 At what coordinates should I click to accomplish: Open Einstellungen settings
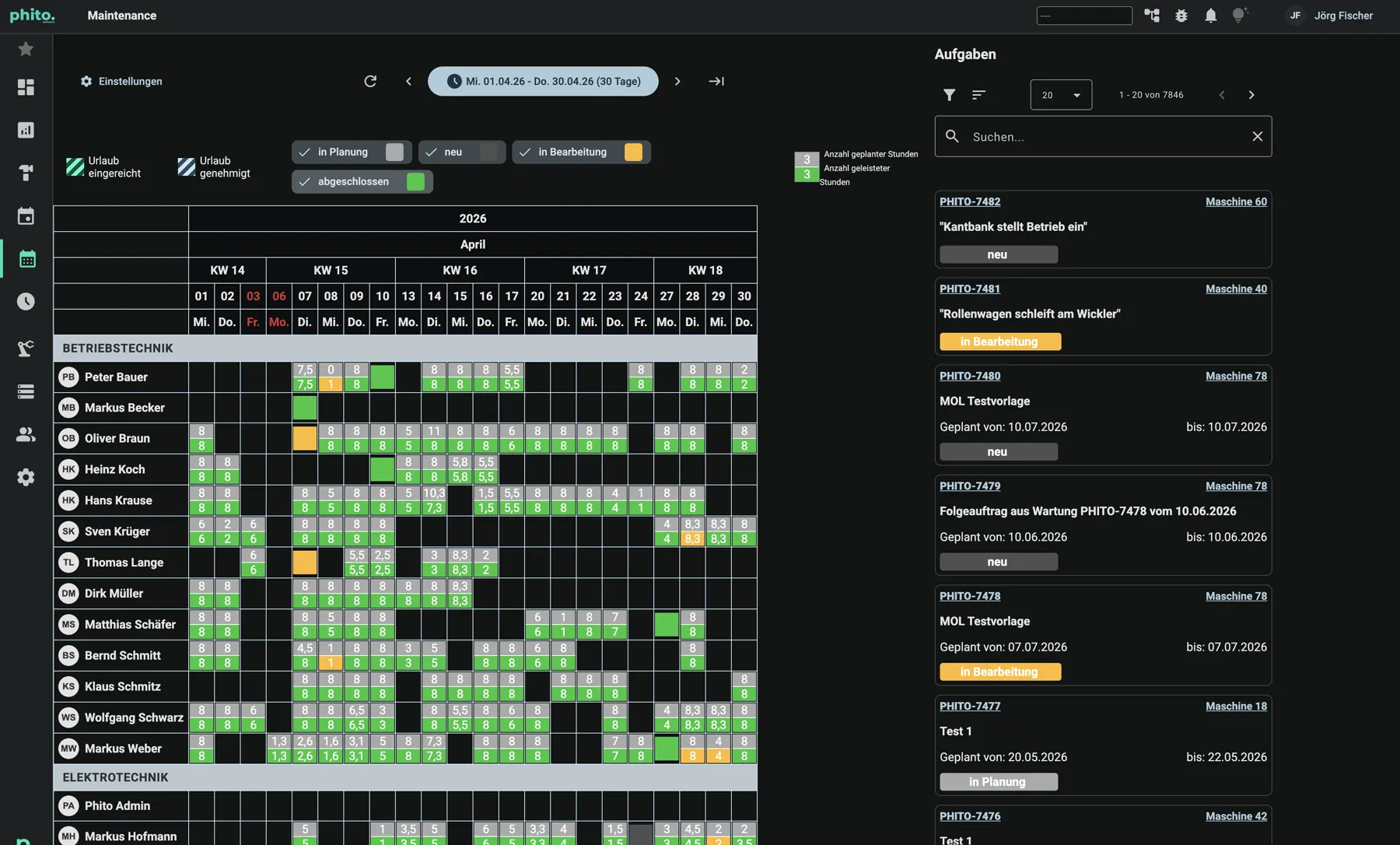(x=121, y=81)
